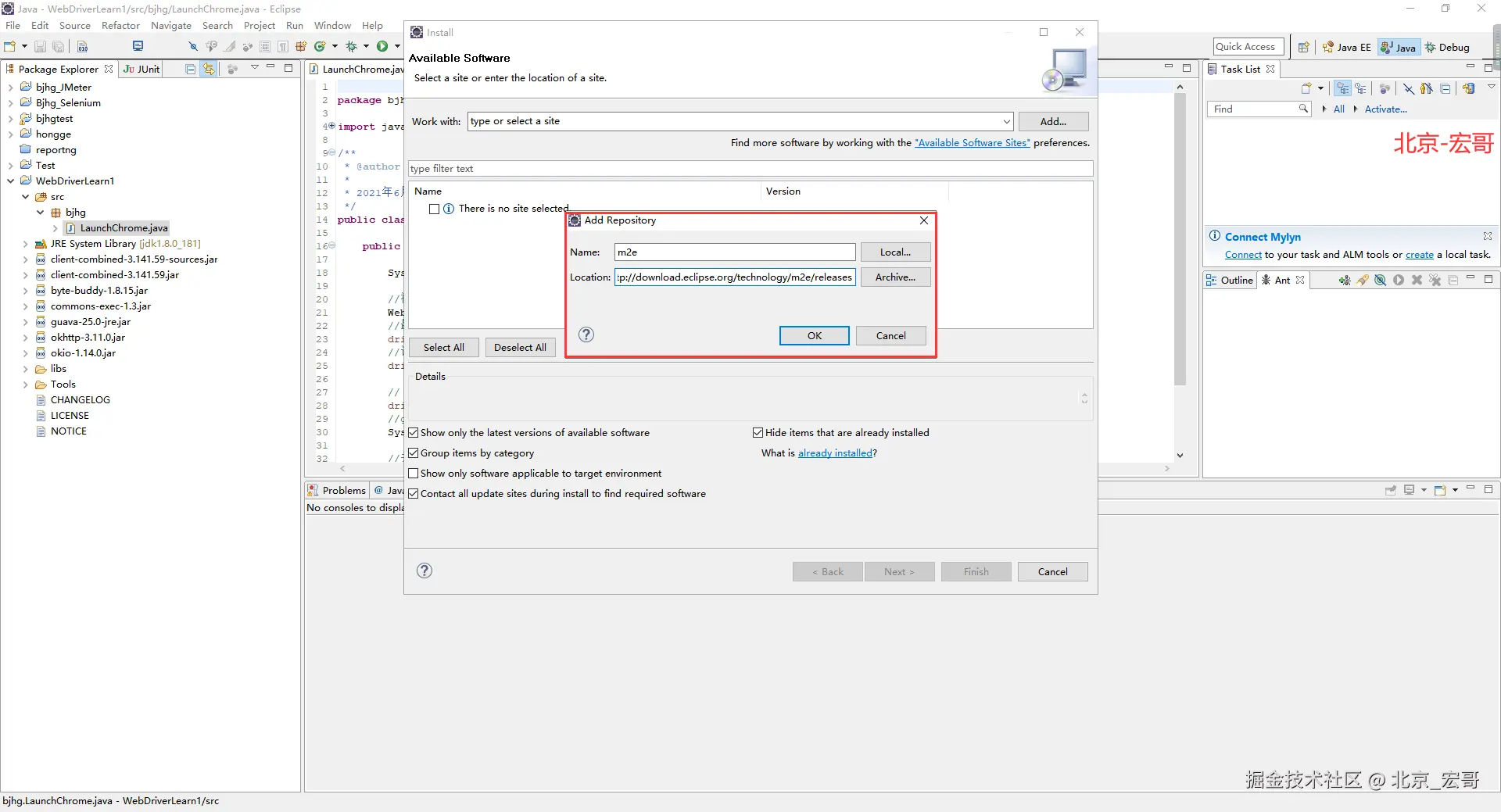Click the New Task icon in Task List
Image resolution: width=1501 pixels, height=812 pixels.
click(1306, 88)
